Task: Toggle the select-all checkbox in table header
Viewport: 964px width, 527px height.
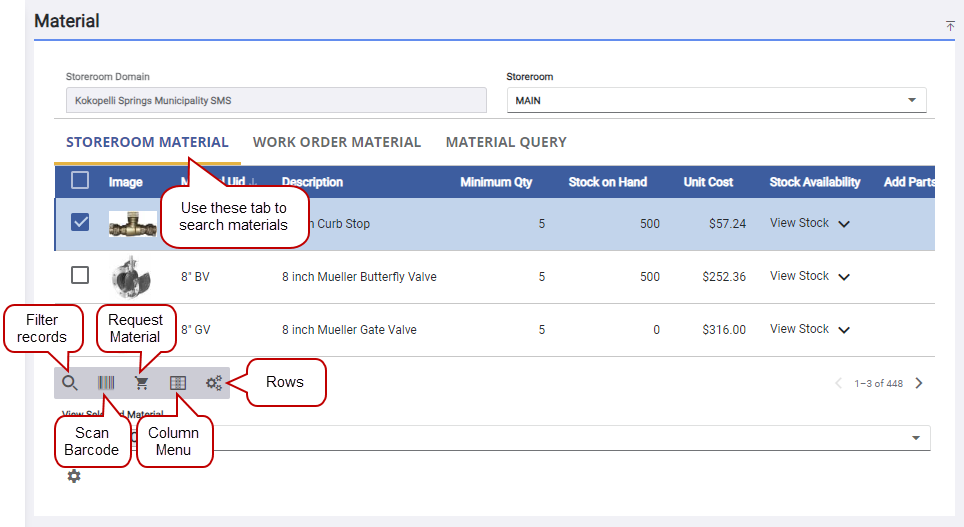Action: 80,181
